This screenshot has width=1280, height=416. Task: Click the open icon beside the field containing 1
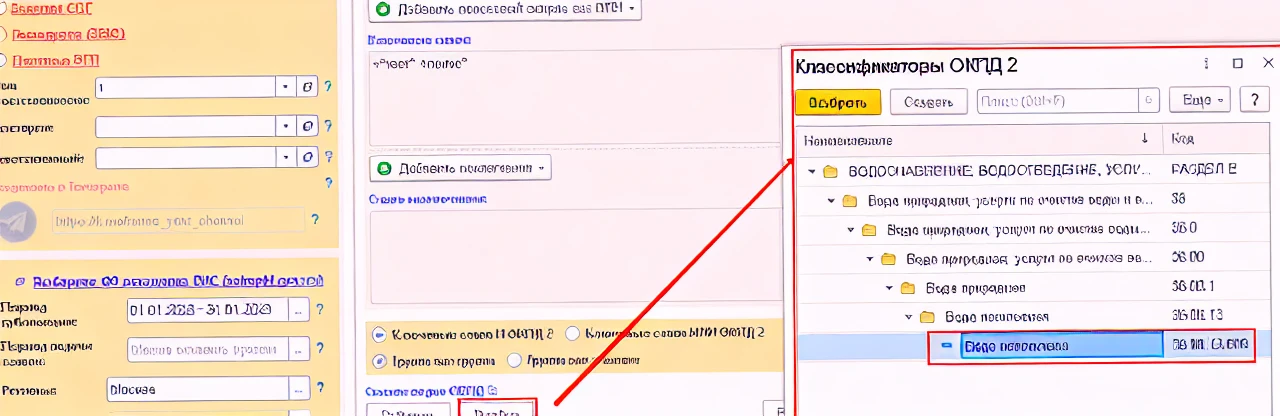coord(309,88)
